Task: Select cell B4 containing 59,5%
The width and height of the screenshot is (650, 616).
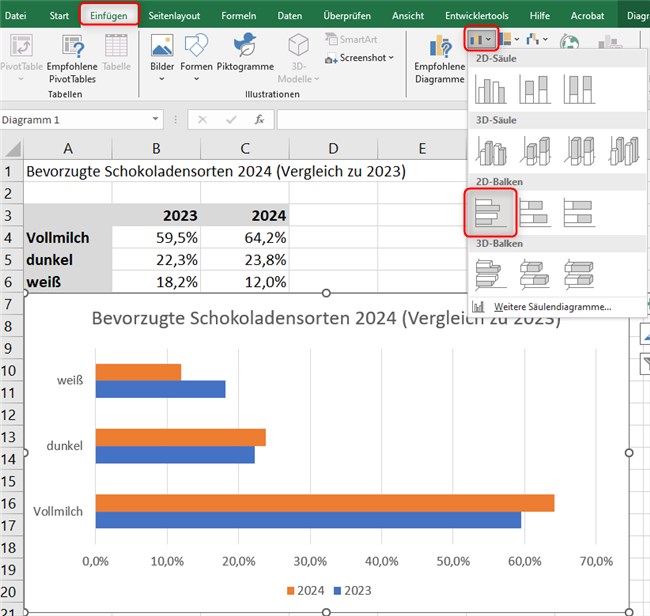Action: pyautogui.click(x=155, y=238)
